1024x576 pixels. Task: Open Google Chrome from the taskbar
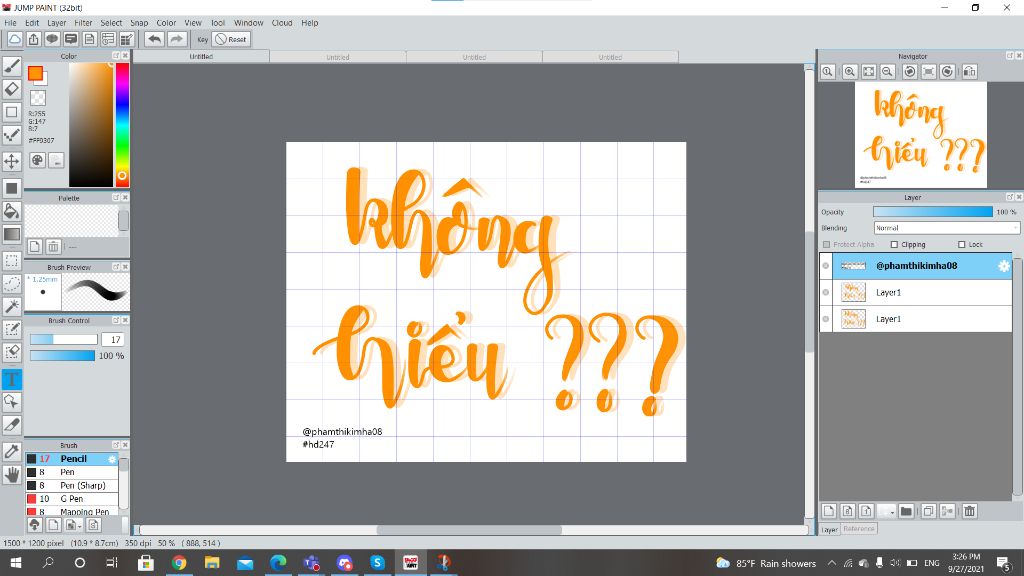[x=179, y=563]
